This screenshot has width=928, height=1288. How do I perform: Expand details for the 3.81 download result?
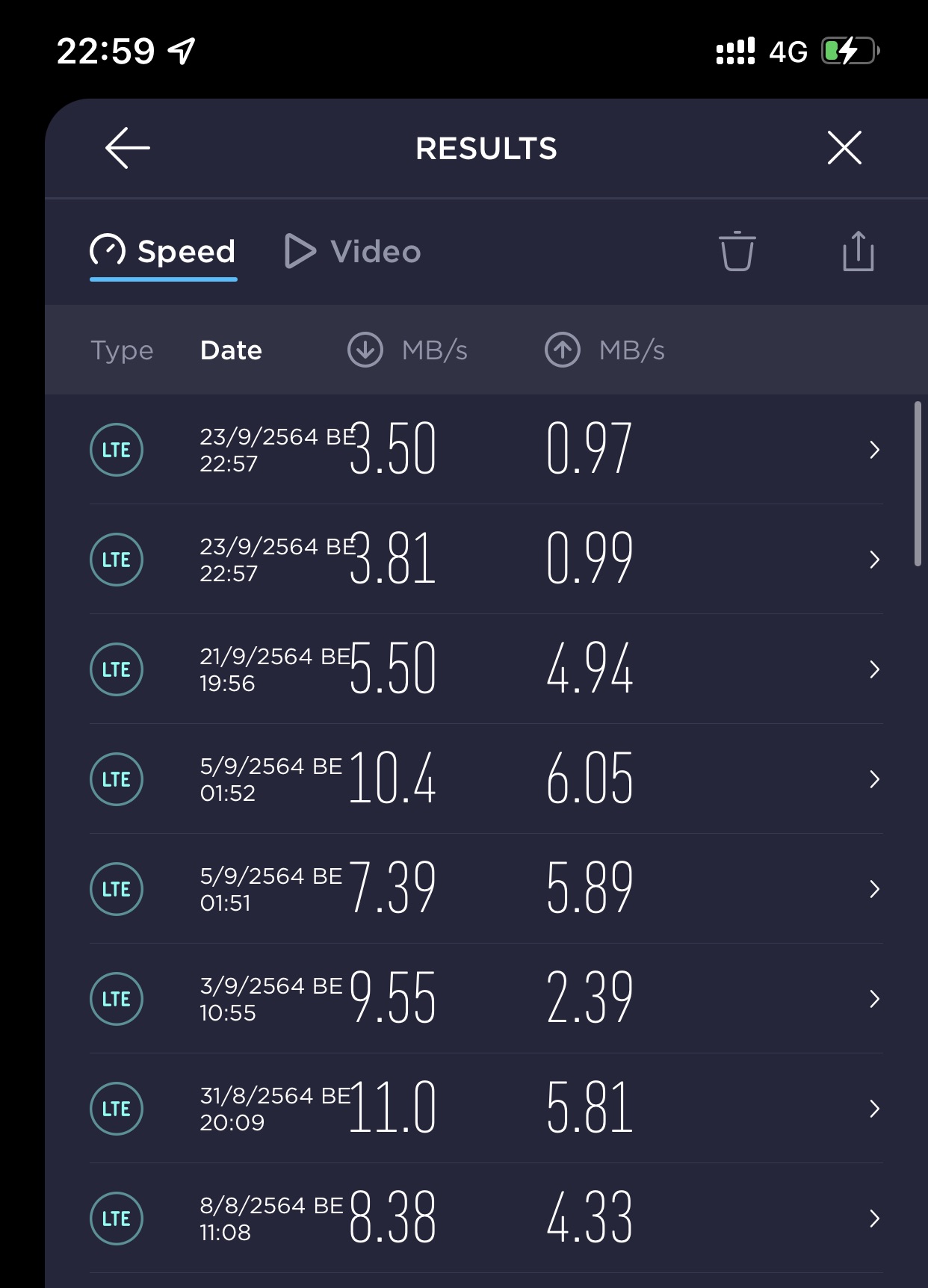click(x=874, y=560)
